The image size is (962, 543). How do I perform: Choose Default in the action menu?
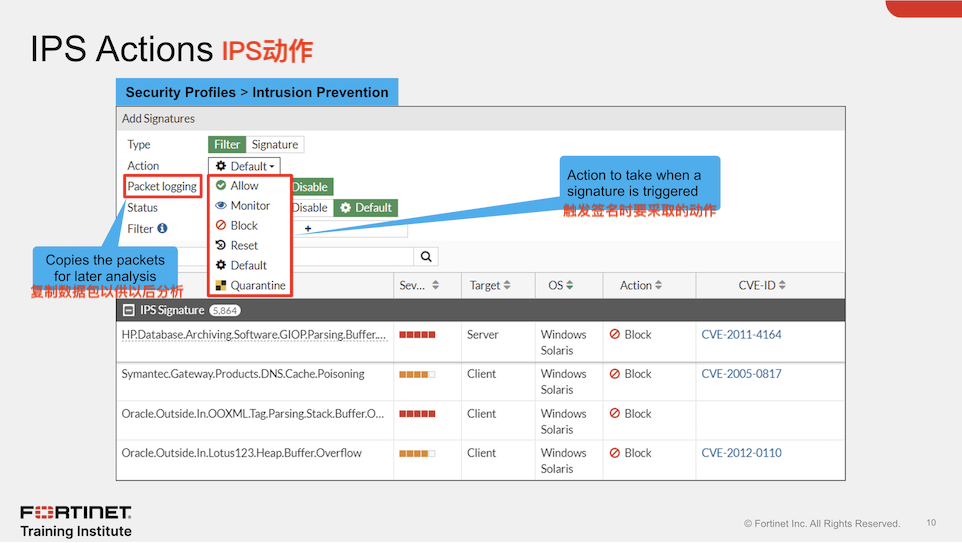coord(248,266)
